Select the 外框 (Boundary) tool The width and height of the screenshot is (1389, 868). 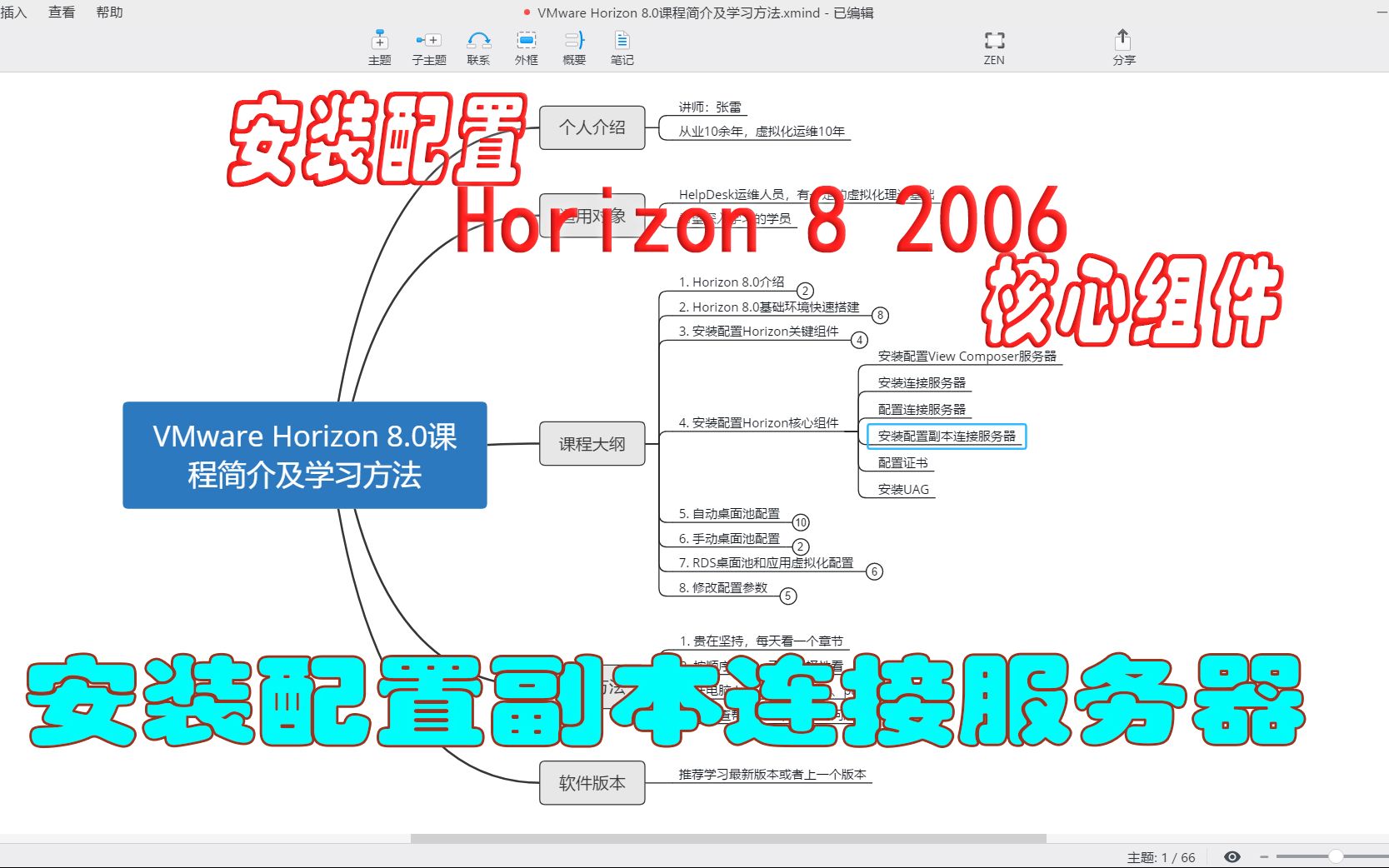[x=526, y=47]
